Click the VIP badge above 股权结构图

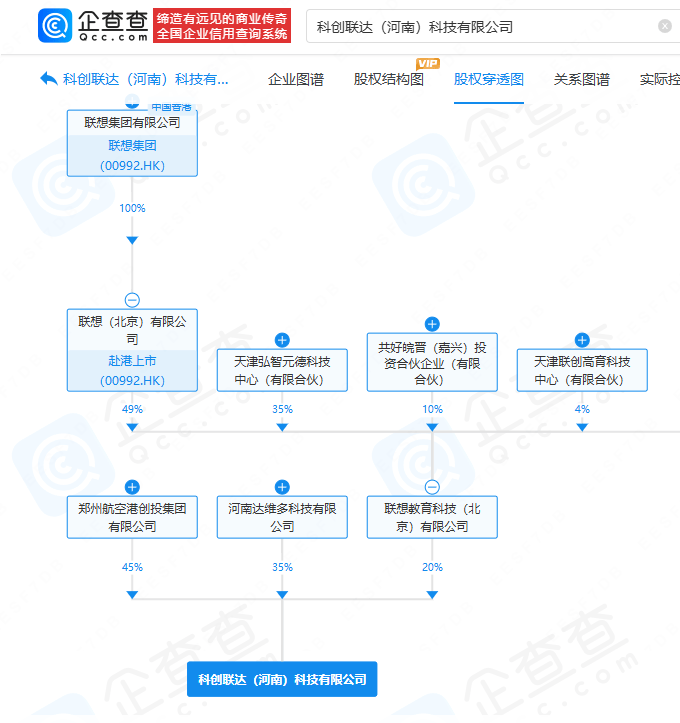428,64
